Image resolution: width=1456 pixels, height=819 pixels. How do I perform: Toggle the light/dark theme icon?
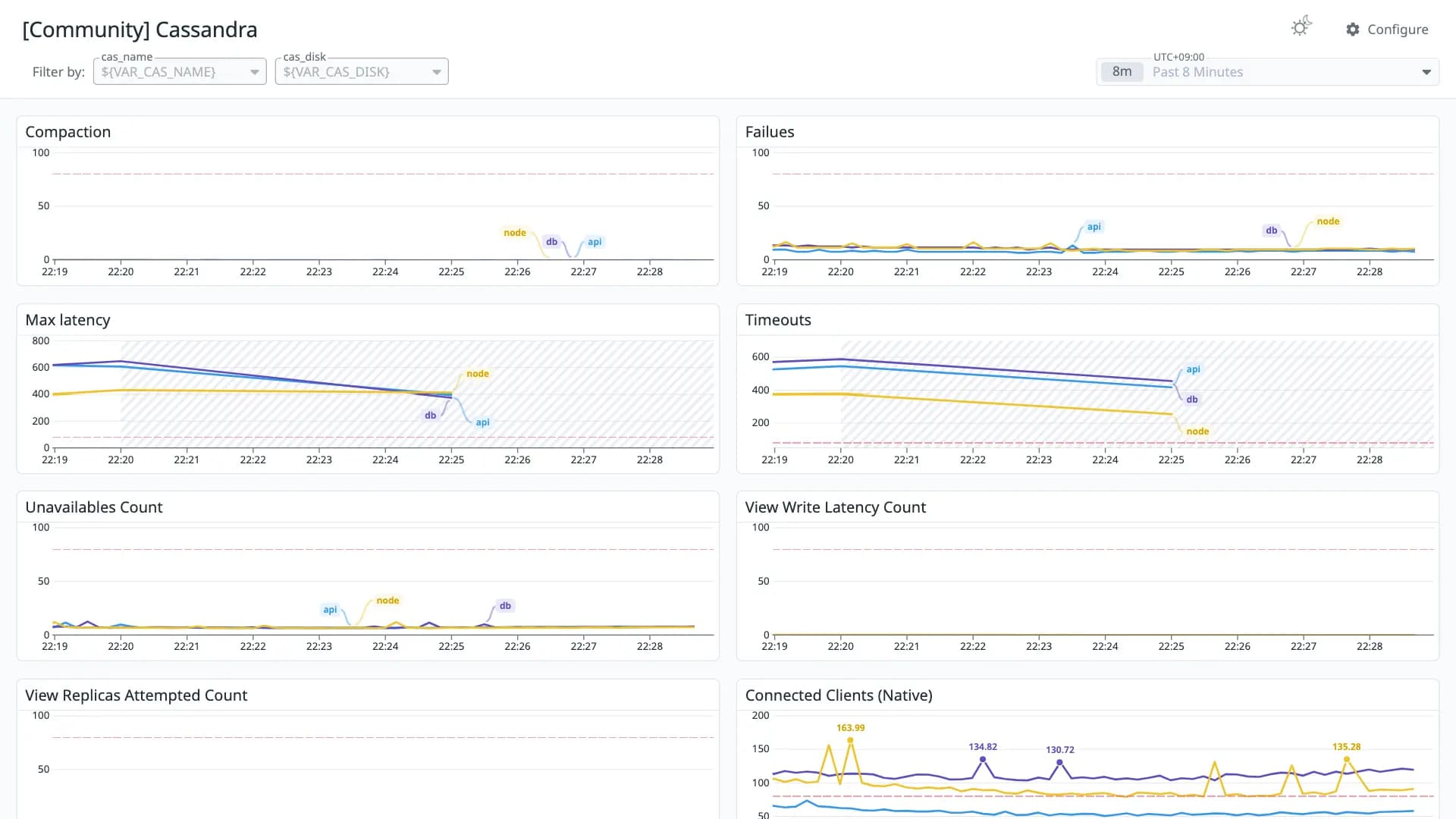(x=1301, y=27)
